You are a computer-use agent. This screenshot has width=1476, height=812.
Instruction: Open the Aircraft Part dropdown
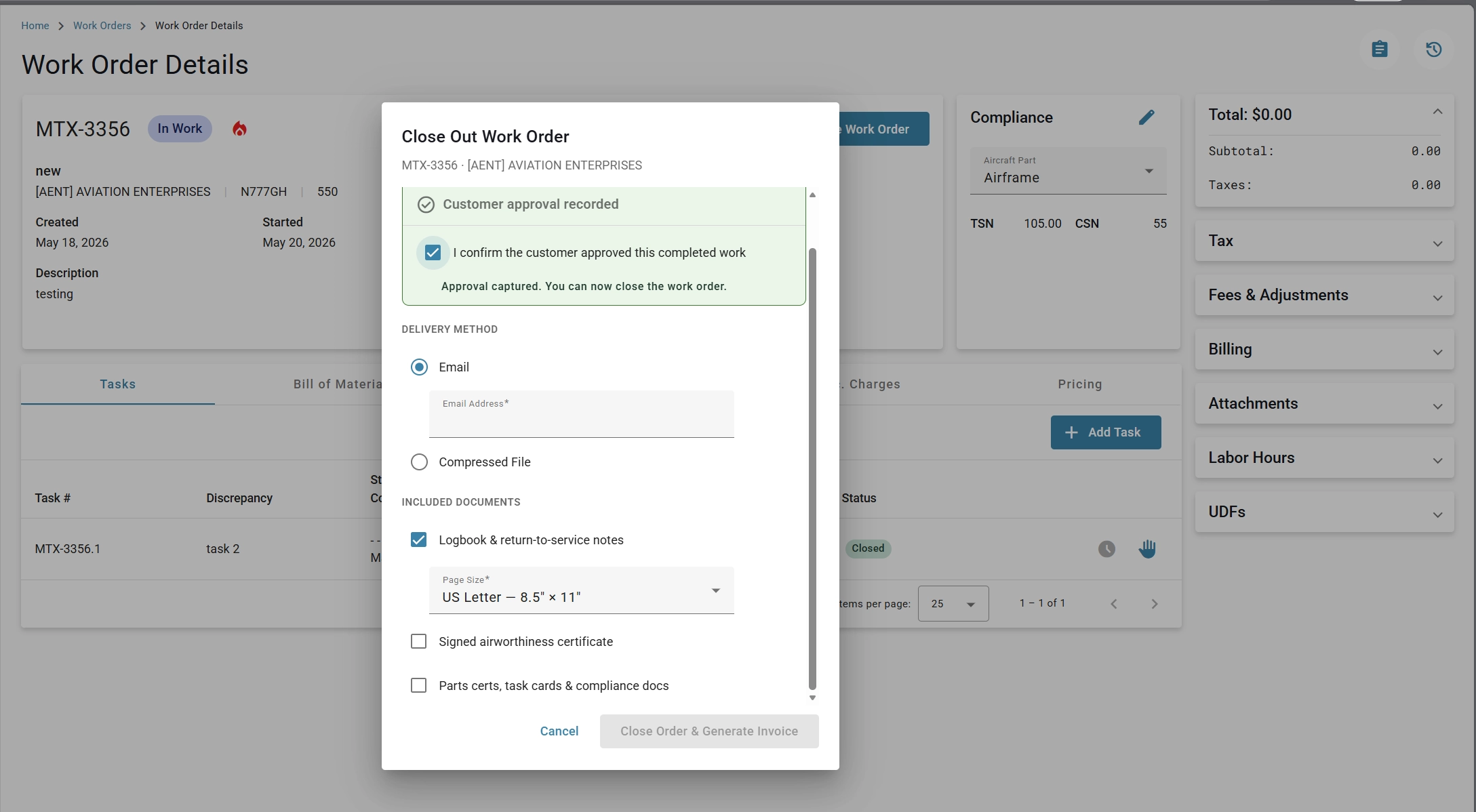pos(1068,171)
